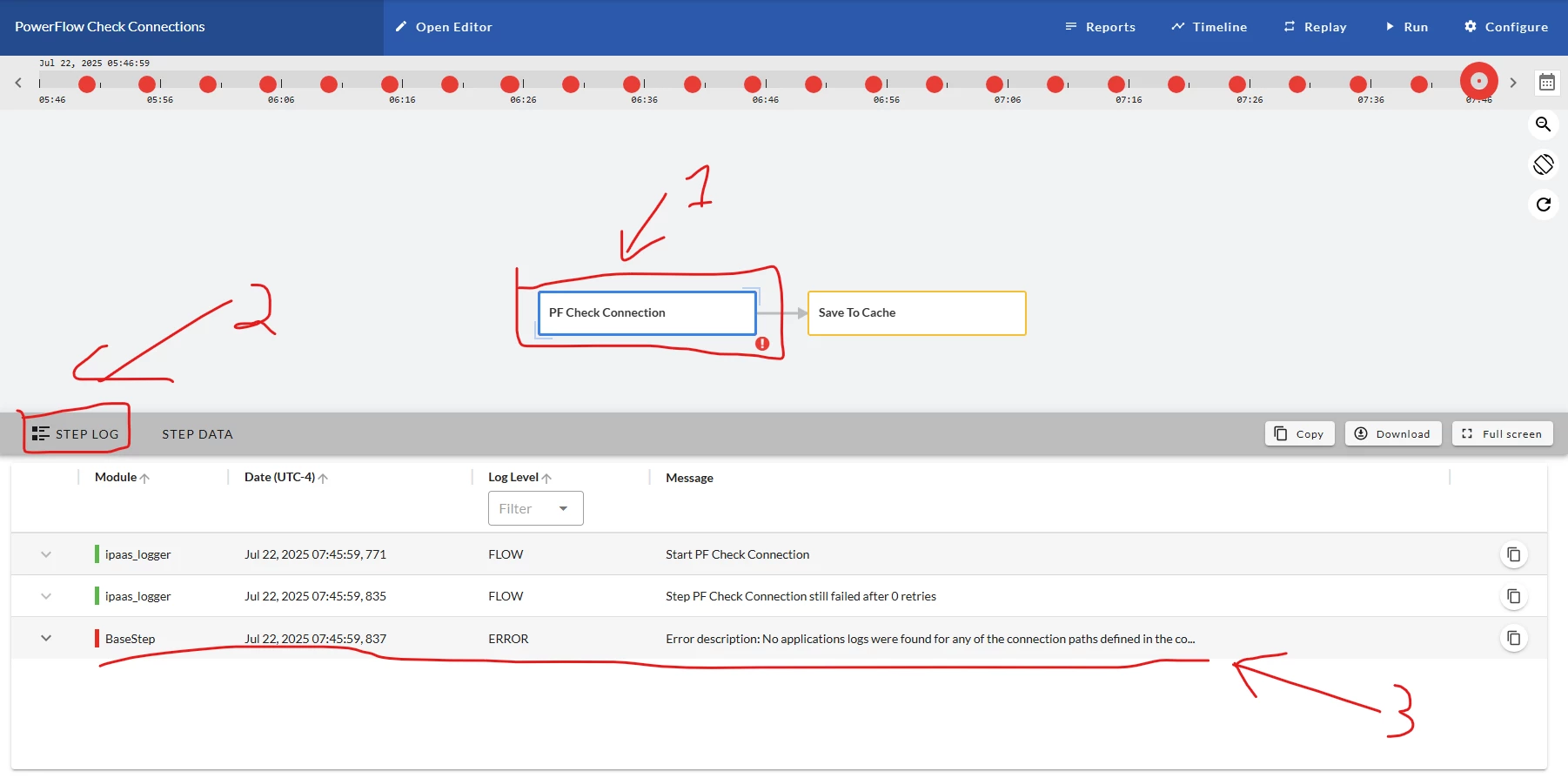
Task: Open the calendar date picker icon
Action: [1547, 83]
